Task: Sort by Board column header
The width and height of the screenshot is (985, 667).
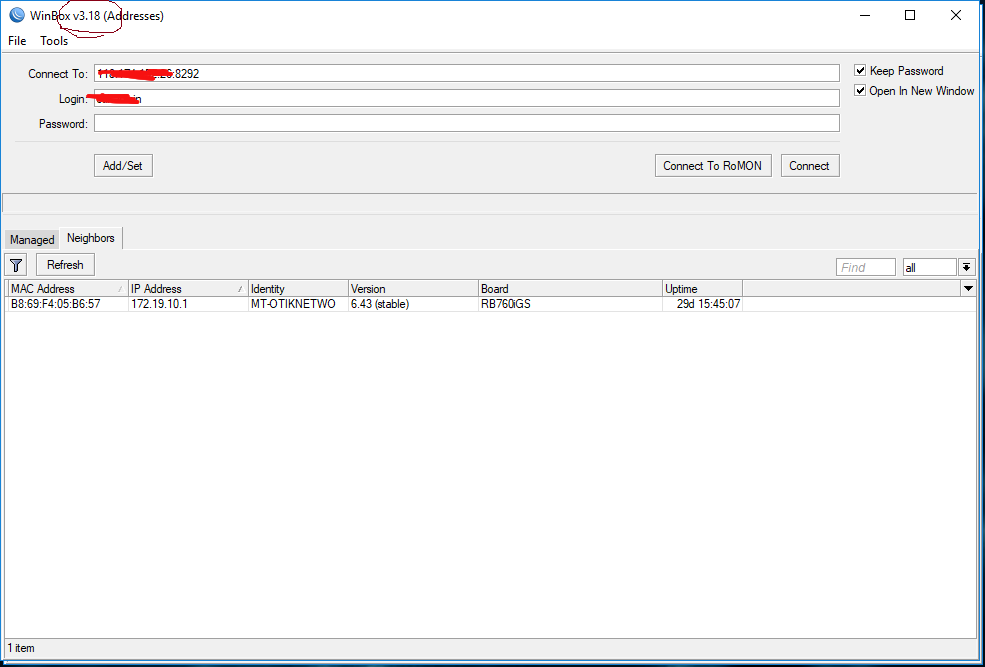Action: tap(570, 288)
